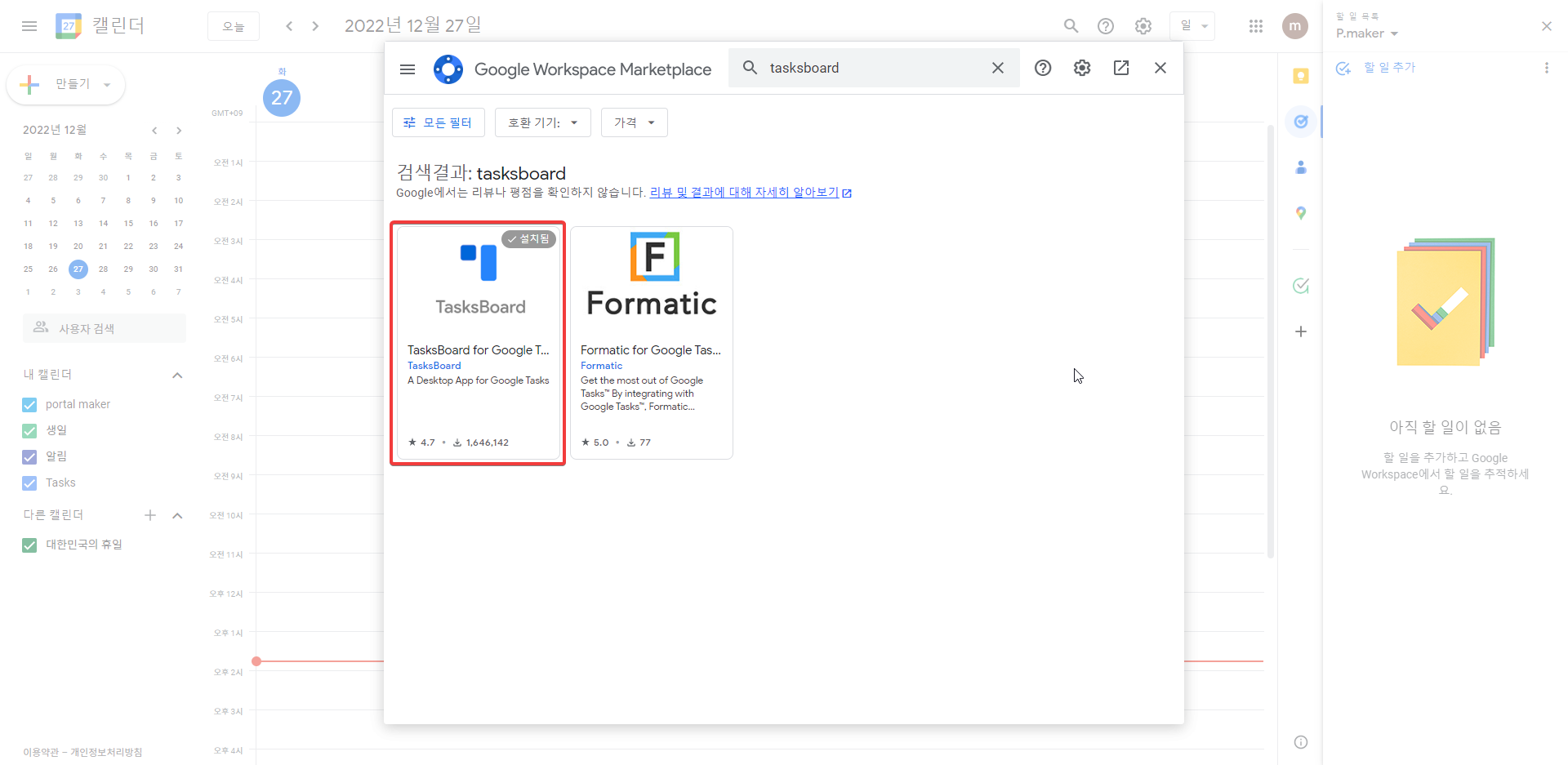
Task: Open 모든 필터 all filters button
Action: click(x=439, y=122)
